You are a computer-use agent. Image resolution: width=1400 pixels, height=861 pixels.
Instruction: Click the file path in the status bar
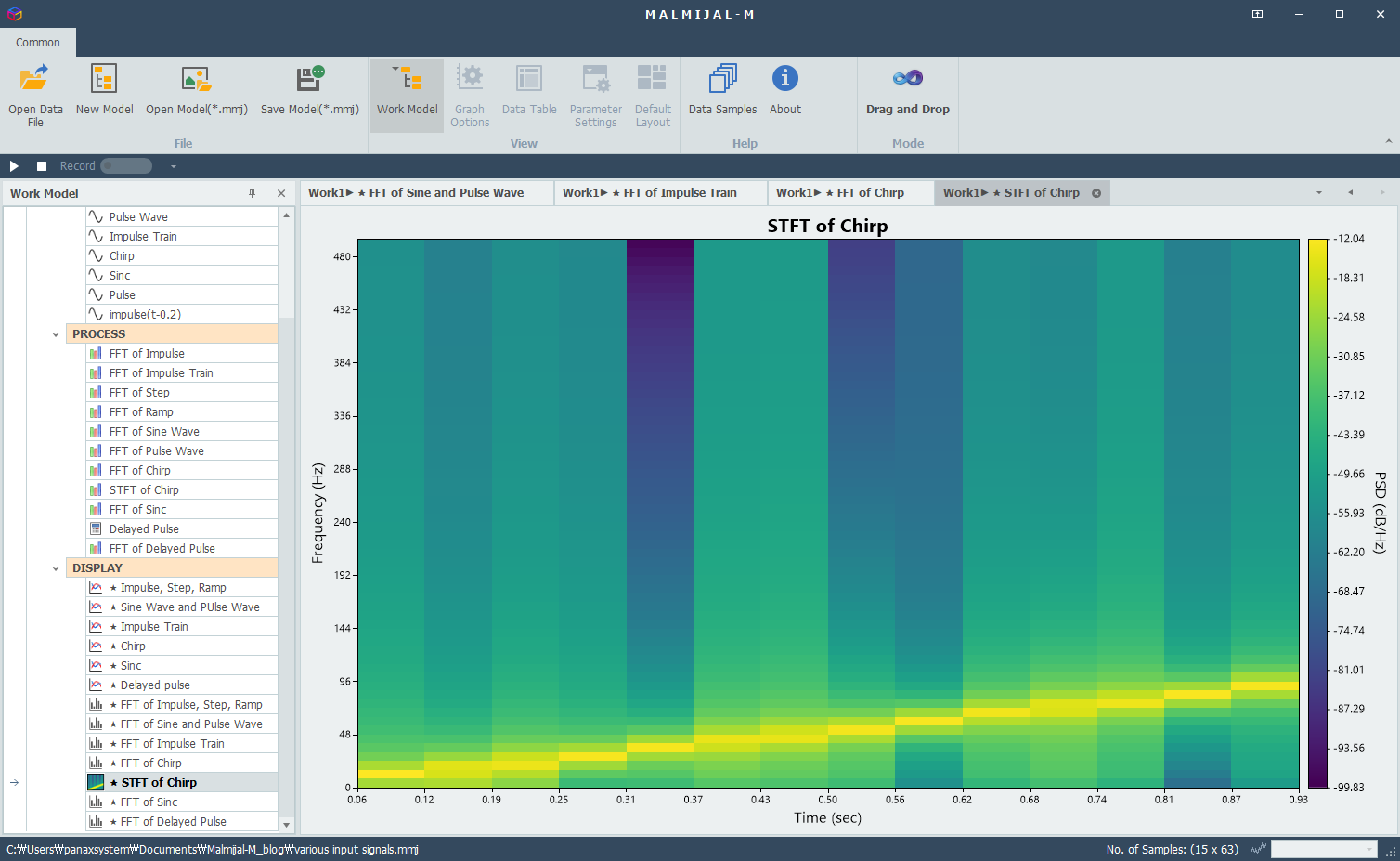(213, 849)
